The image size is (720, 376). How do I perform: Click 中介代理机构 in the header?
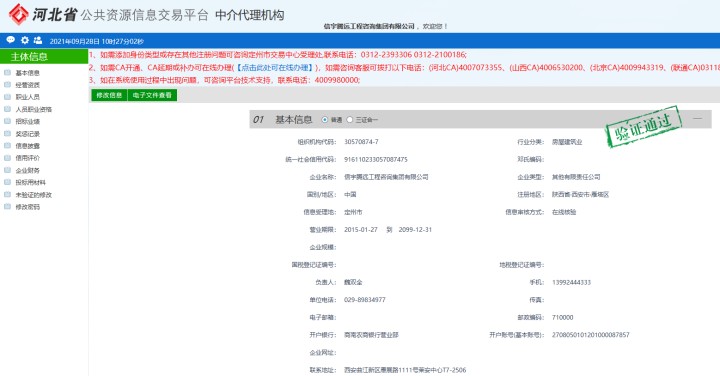click(x=249, y=15)
